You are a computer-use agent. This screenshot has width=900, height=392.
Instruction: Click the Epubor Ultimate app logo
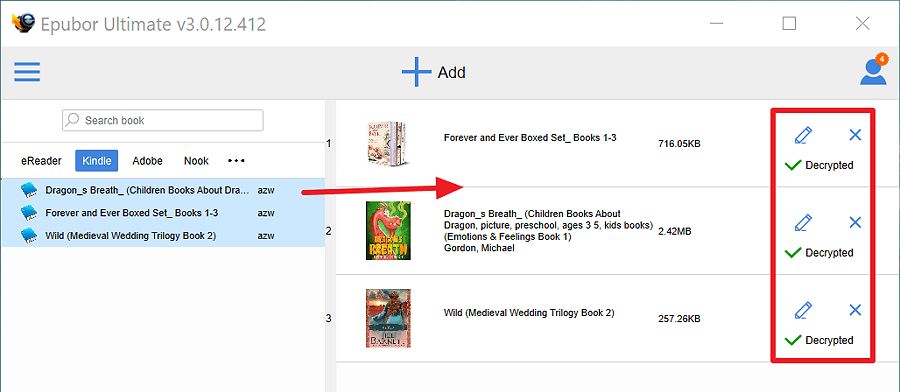[24, 24]
